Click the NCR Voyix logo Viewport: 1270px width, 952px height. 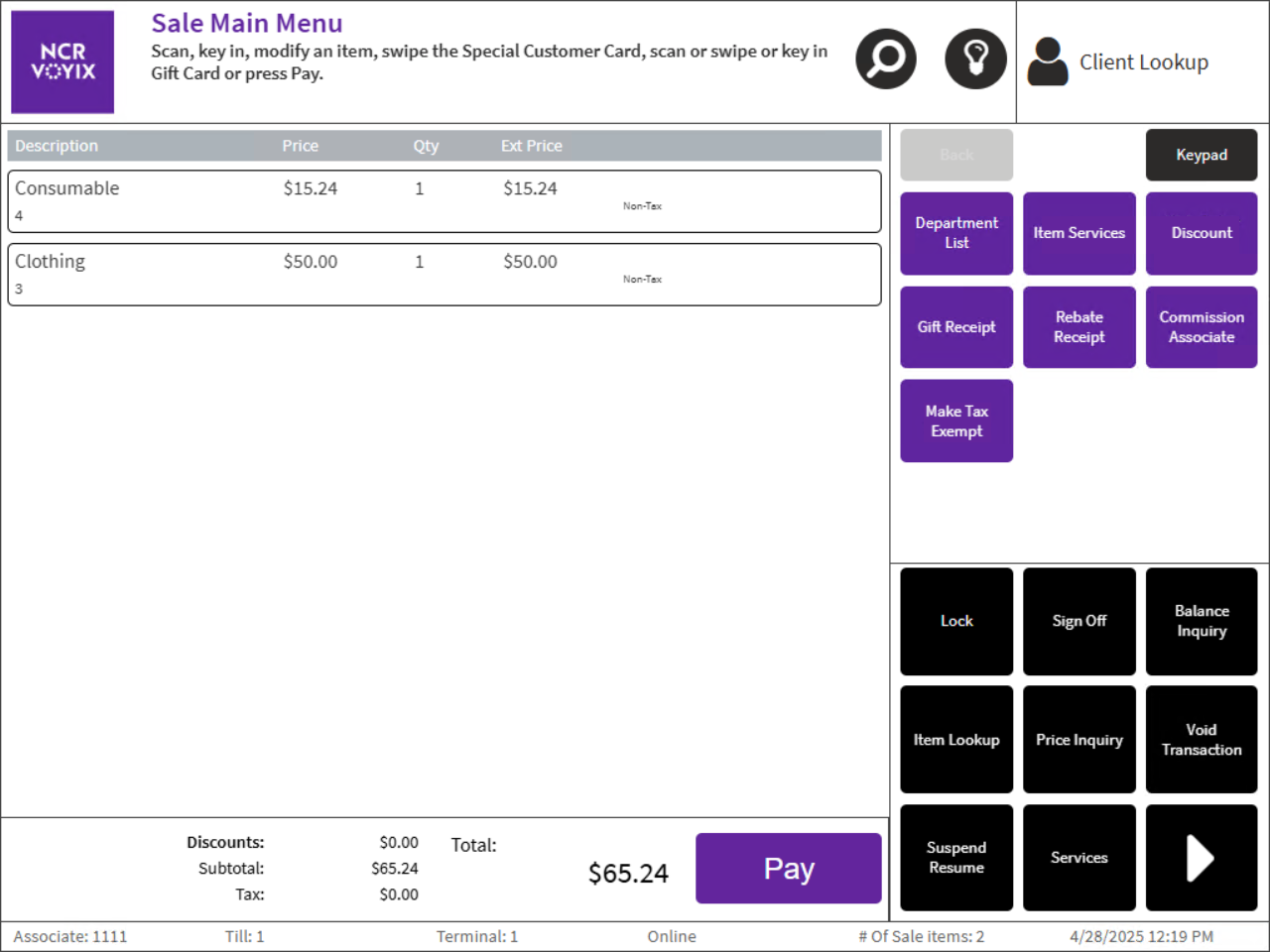click(63, 61)
